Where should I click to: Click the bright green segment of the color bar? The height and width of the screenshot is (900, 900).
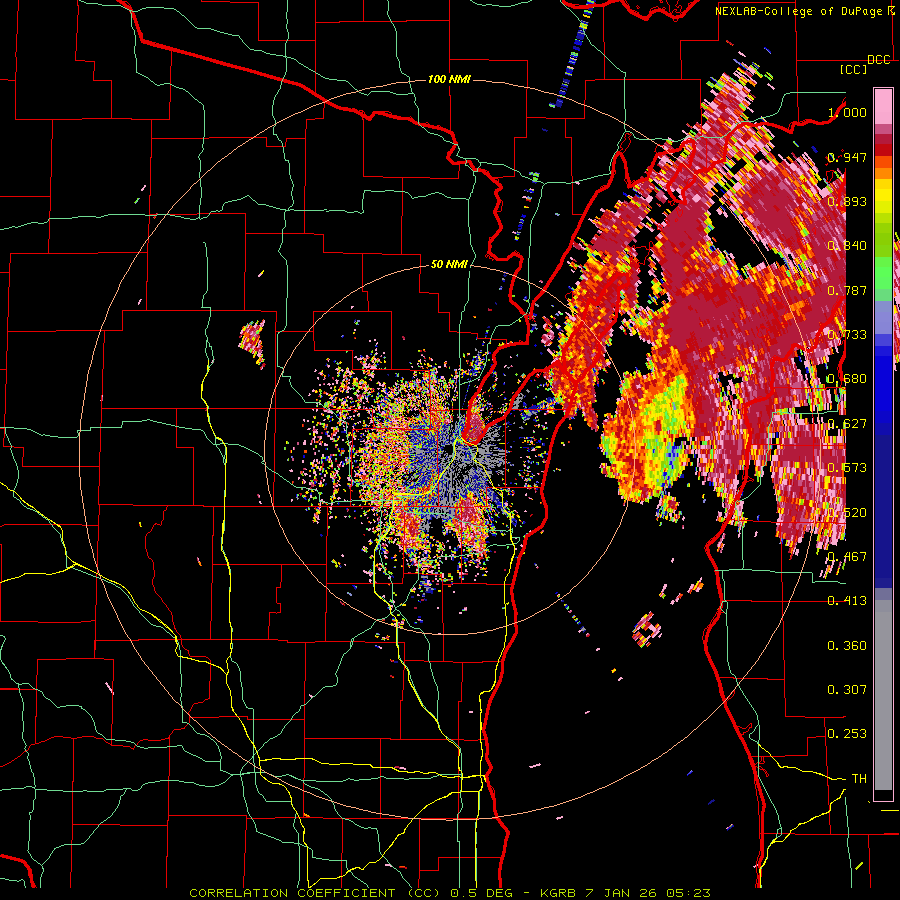[x=883, y=273]
